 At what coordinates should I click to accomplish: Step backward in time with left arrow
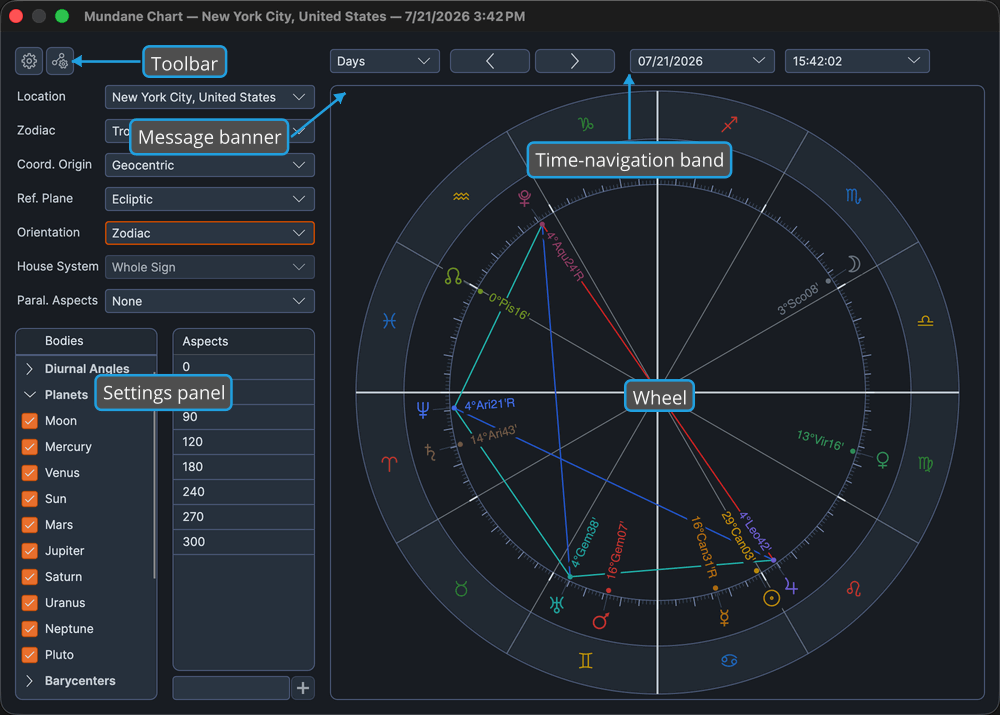pyautogui.click(x=490, y=61)
